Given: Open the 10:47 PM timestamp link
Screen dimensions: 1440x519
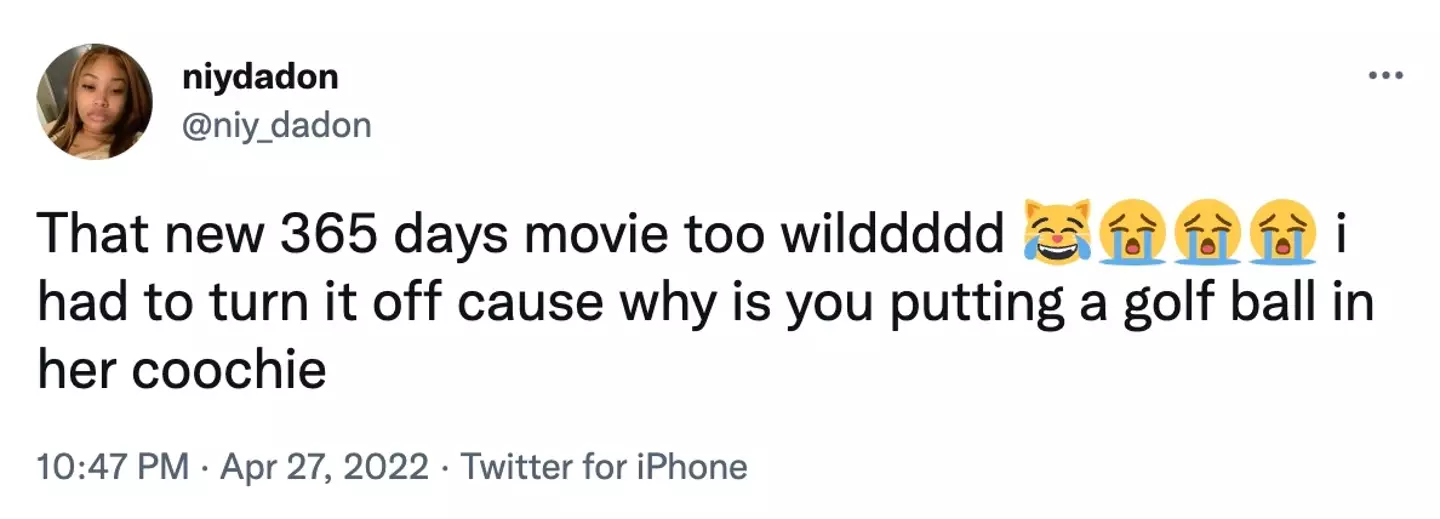Looking at the screenshot, I should click(112, 466).
